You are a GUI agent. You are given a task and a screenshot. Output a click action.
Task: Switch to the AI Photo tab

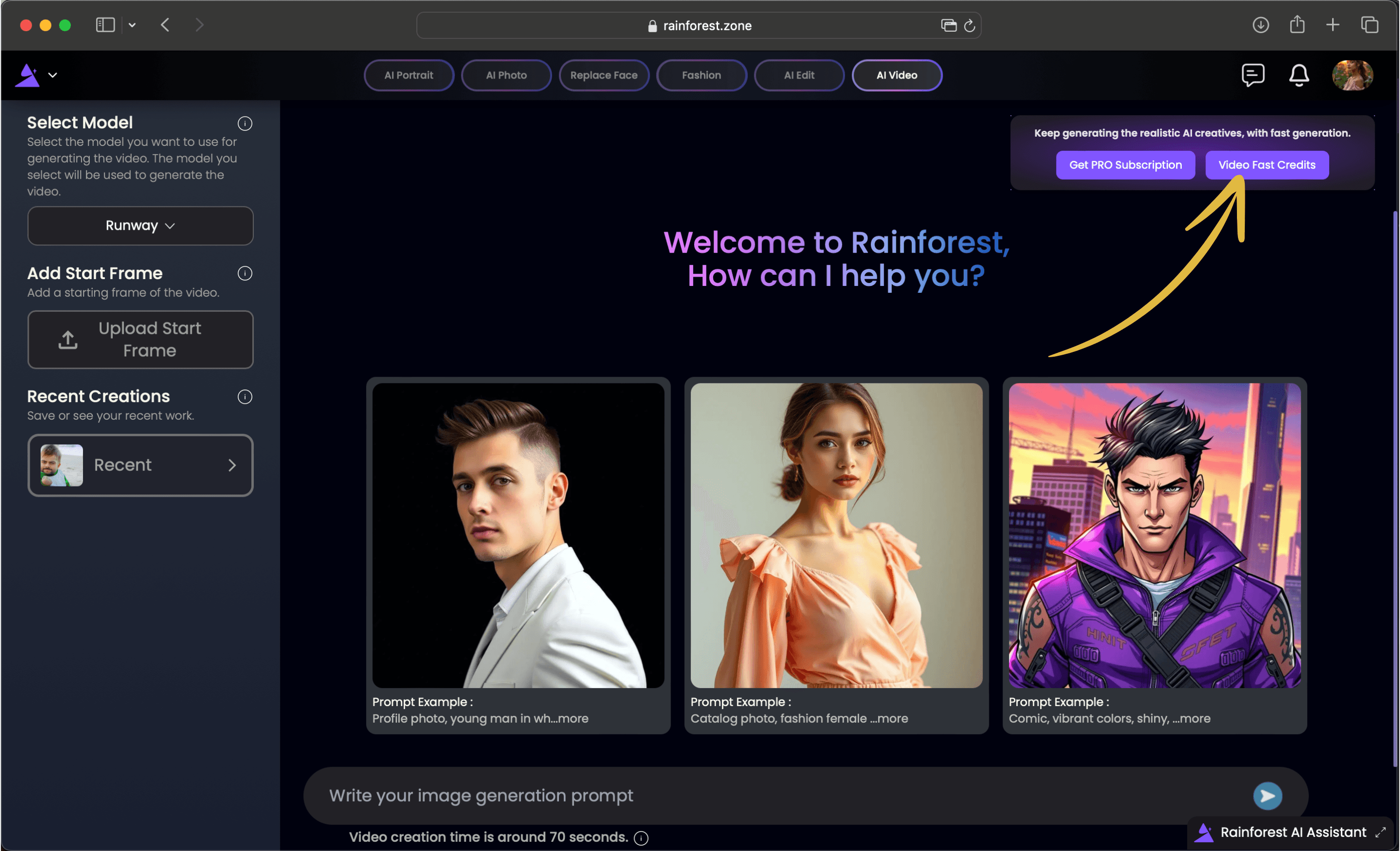click(x=506, y=75)
